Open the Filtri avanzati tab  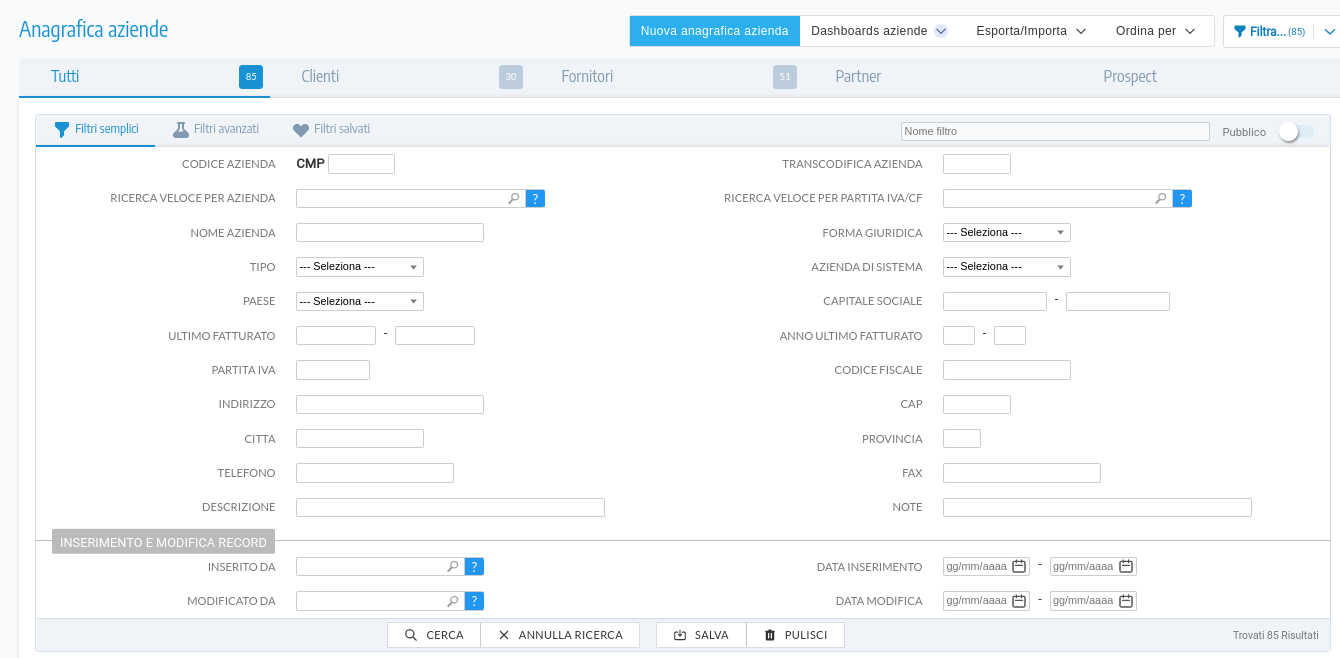(x=216, y=129)
